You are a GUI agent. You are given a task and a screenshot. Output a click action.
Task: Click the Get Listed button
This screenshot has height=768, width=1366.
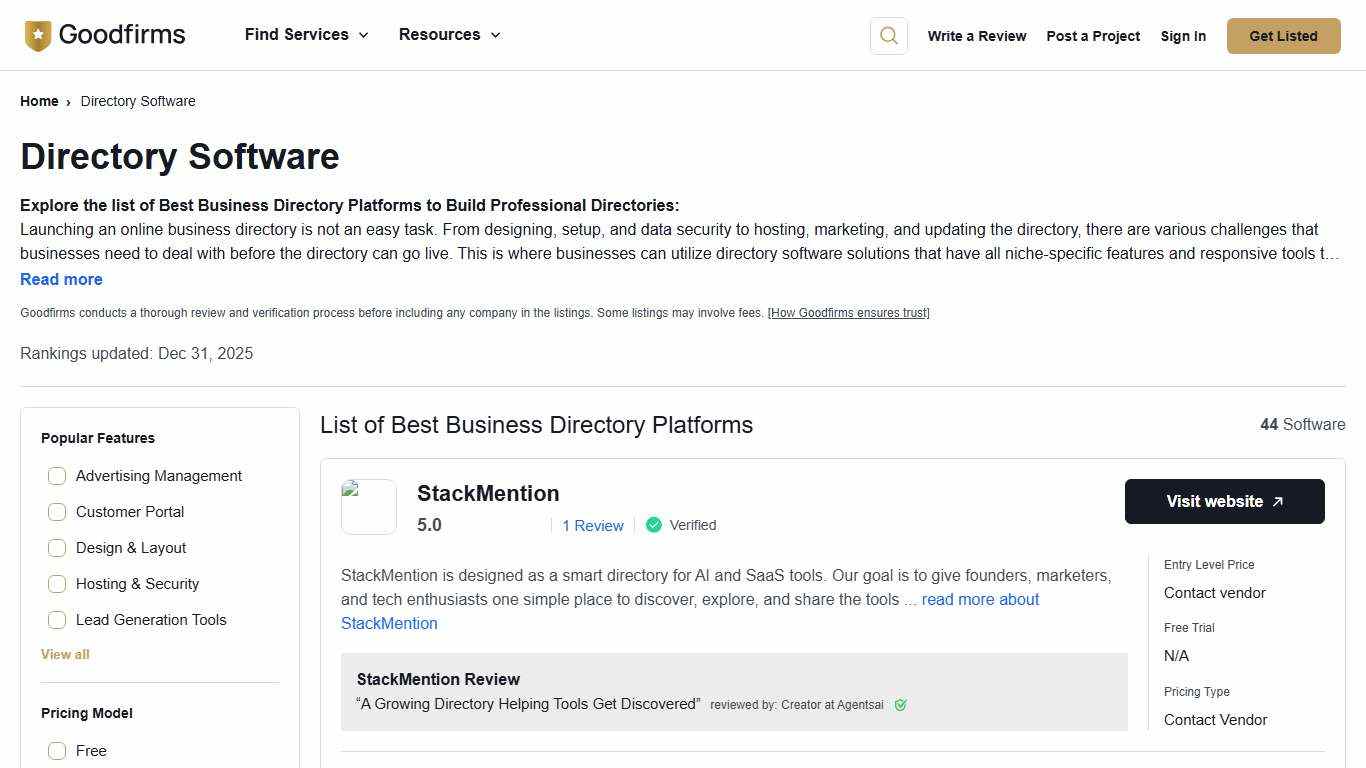coord(1283,35)
